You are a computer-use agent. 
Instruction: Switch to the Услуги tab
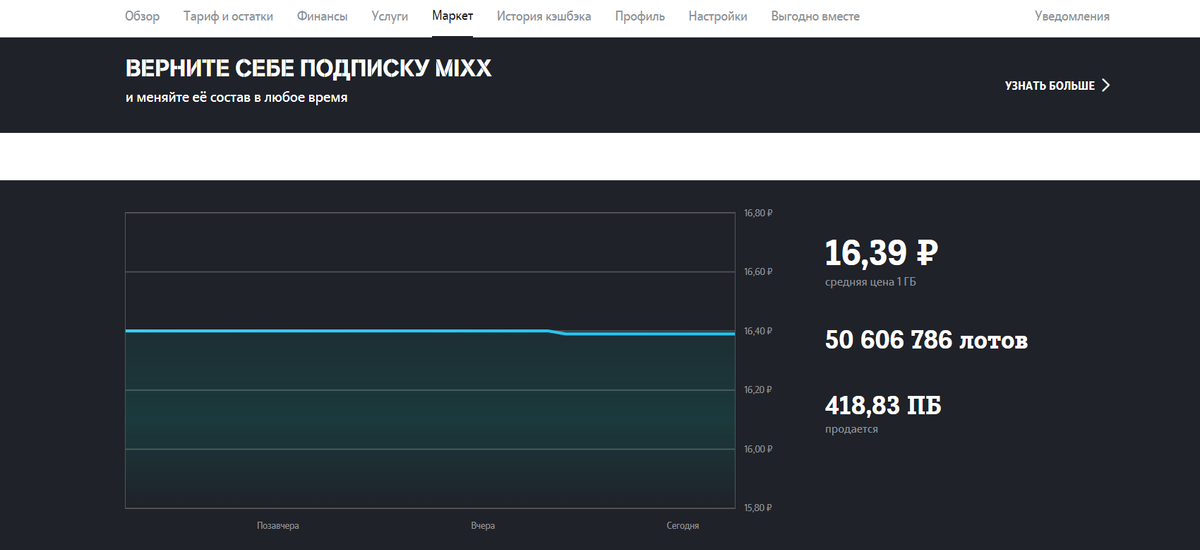click(390, 16)
